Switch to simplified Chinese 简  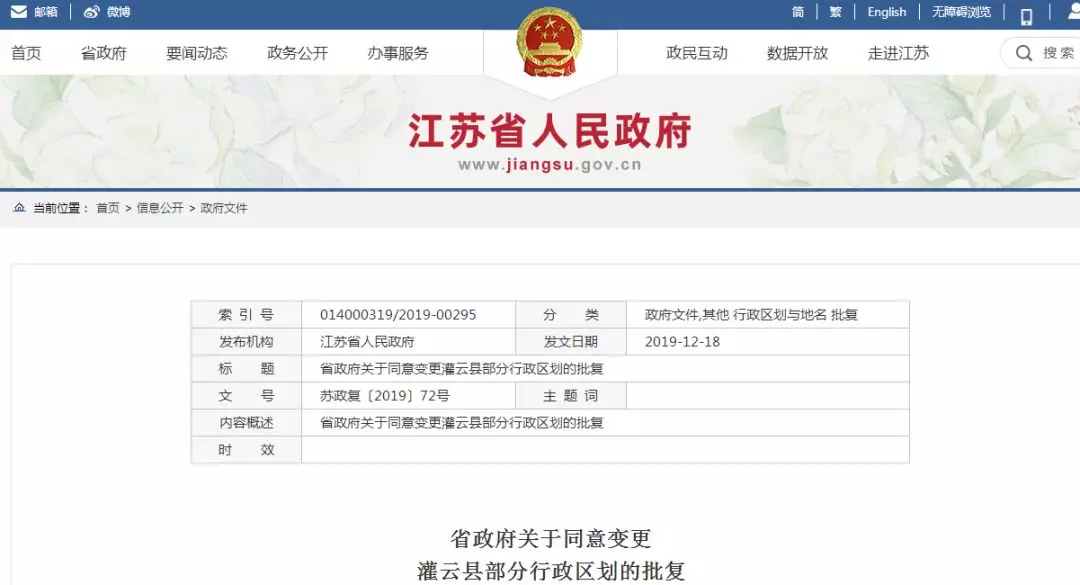click(x=798, y=12)
